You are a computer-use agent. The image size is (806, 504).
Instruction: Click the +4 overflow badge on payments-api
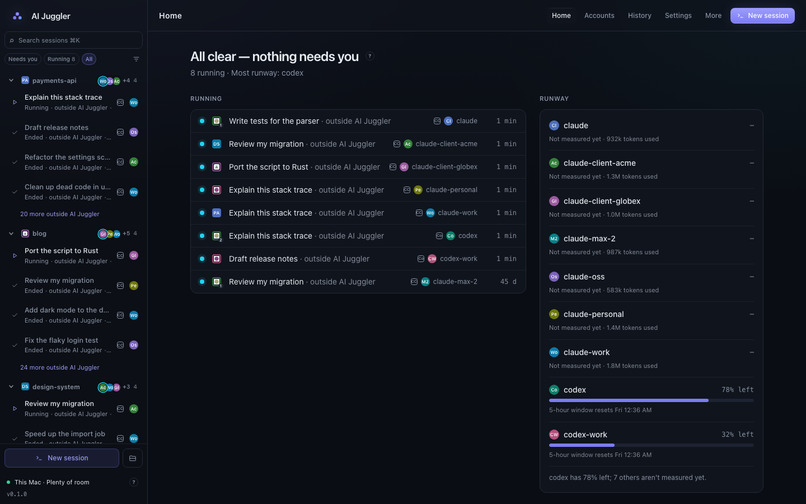click(126, 80)
